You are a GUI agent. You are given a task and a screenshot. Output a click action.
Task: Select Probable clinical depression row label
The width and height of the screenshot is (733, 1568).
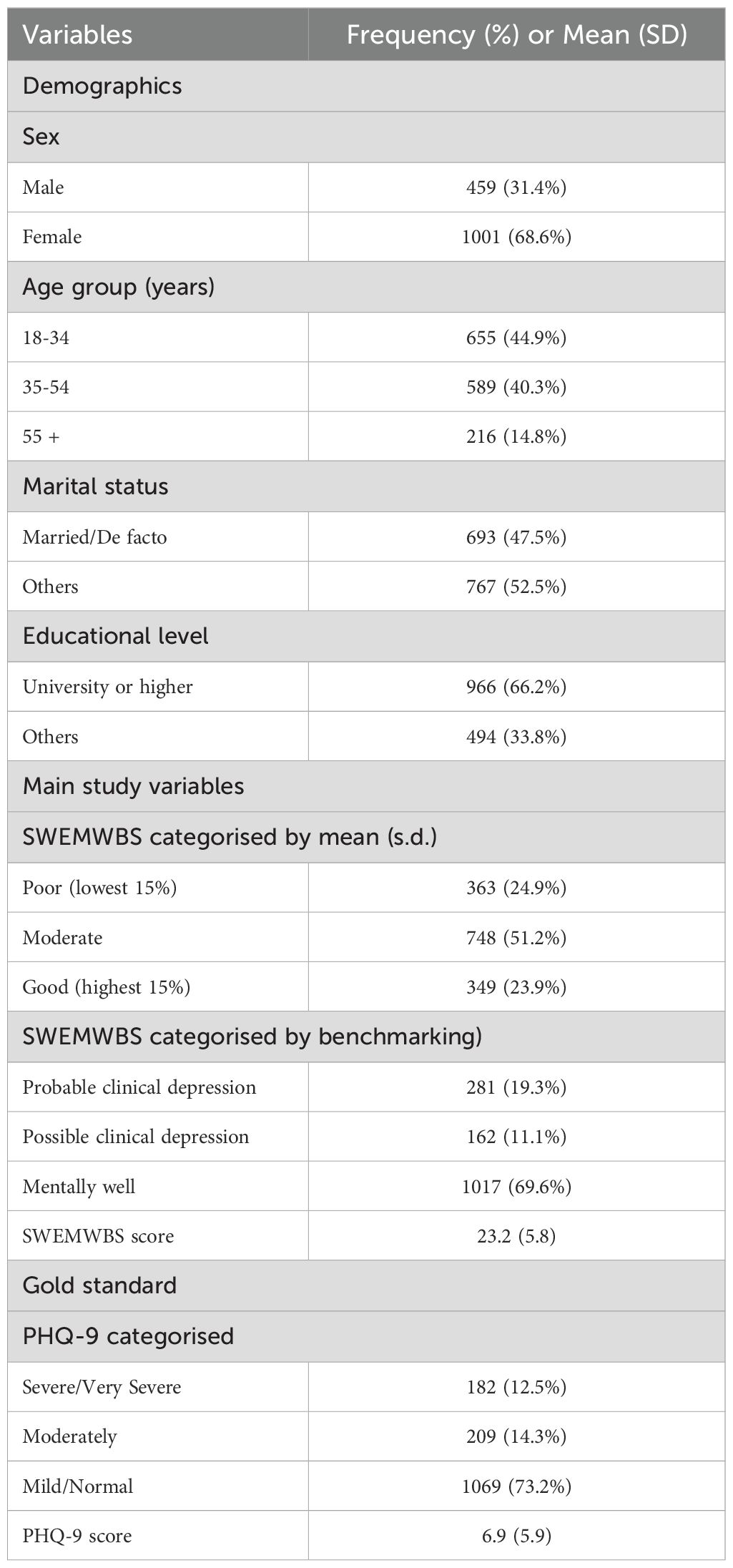139,1087
